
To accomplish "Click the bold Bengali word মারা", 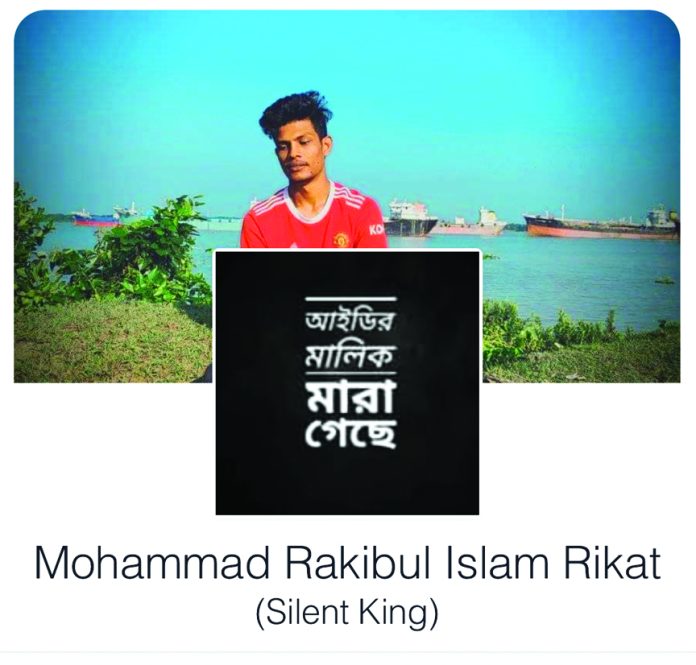I will pyautogui.click(x=350, y=396).
